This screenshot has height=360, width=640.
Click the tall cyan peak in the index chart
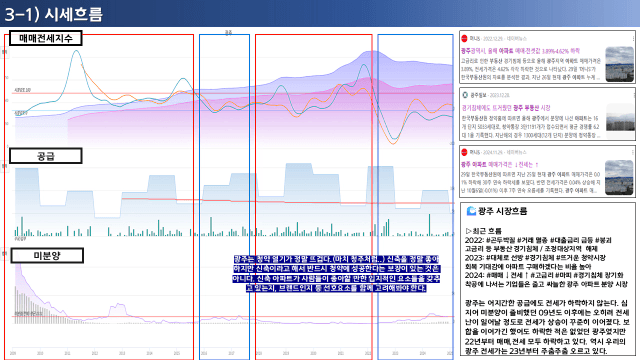coord(76,52)
